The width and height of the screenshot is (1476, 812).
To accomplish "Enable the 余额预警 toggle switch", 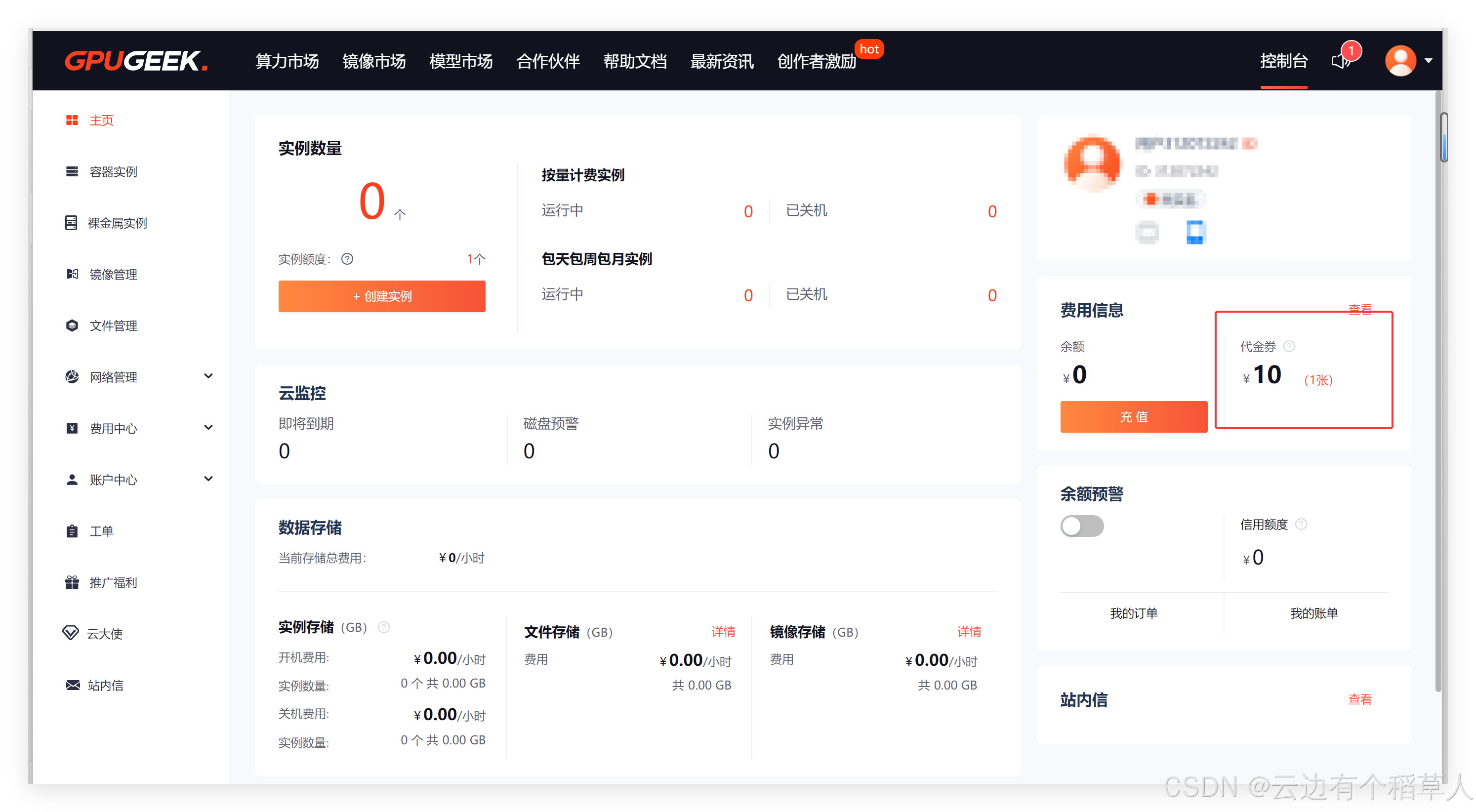I will click(x=1081, y=526).
